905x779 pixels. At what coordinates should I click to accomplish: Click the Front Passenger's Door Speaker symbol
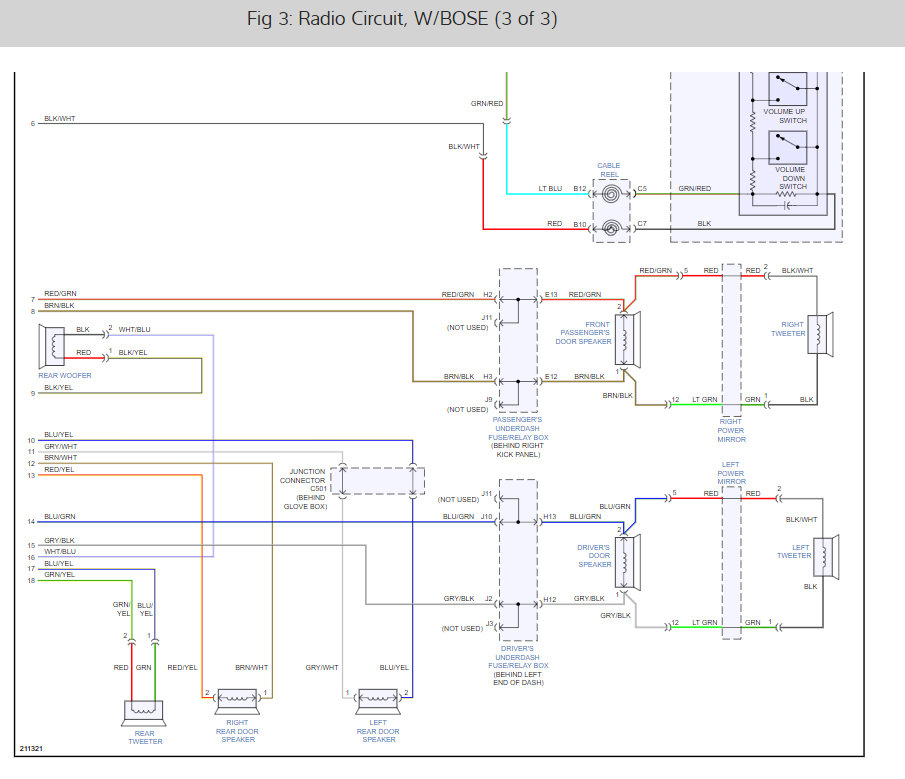pyautogui.click(x=628, y=340)
